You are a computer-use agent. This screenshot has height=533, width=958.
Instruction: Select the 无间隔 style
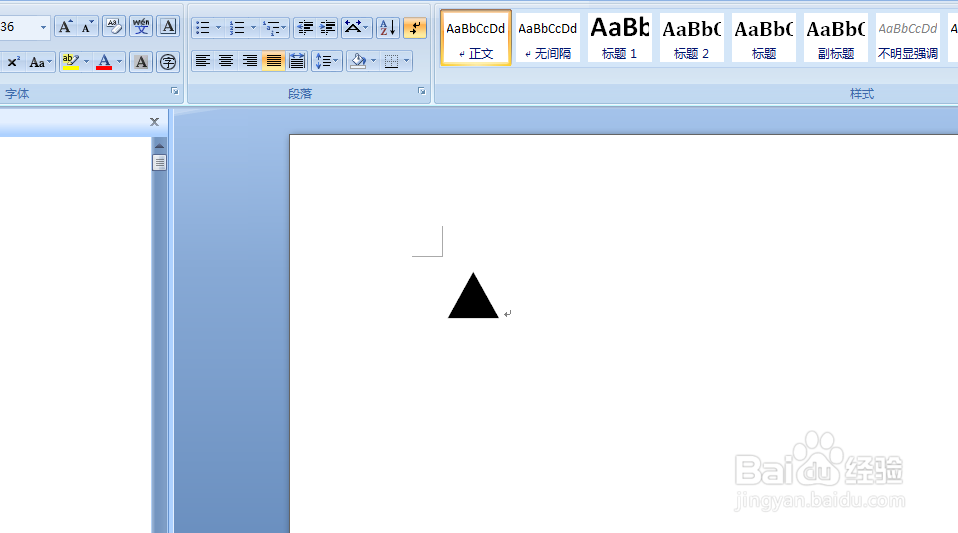coord(547,38)
